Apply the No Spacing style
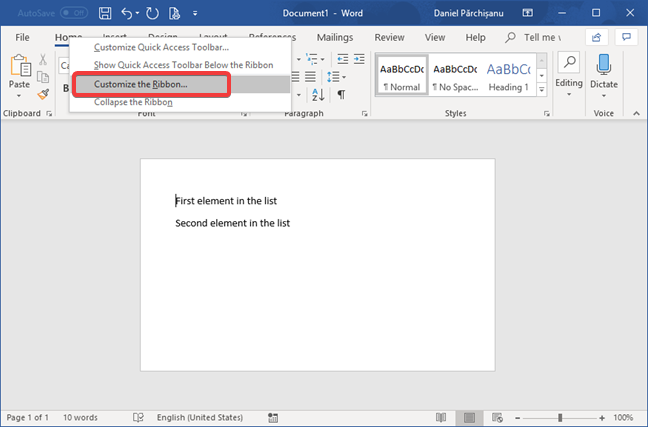The height and width of the screenshot is (427, 648). 455,76
